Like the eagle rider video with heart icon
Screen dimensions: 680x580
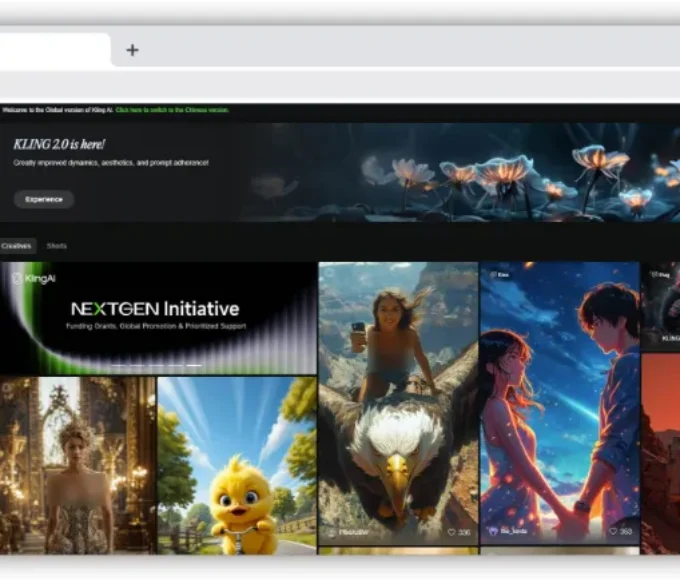click(452, 532)
